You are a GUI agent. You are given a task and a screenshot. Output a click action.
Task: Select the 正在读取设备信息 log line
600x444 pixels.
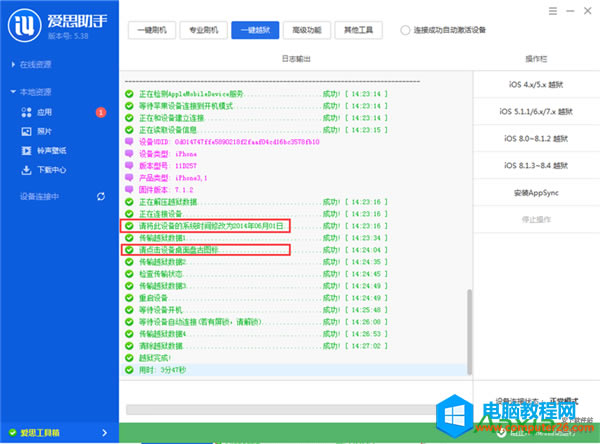[256, 130]
